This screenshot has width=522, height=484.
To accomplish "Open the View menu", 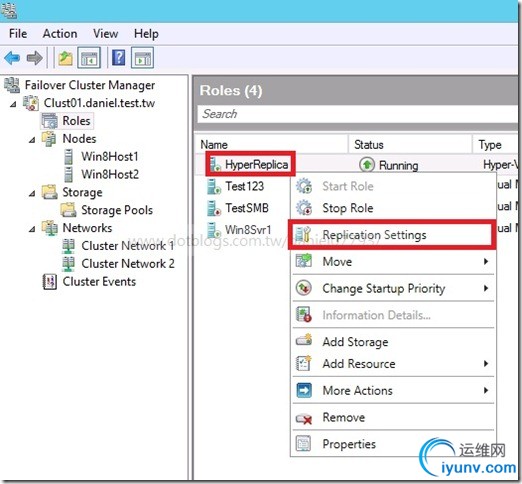I will 105,34.
